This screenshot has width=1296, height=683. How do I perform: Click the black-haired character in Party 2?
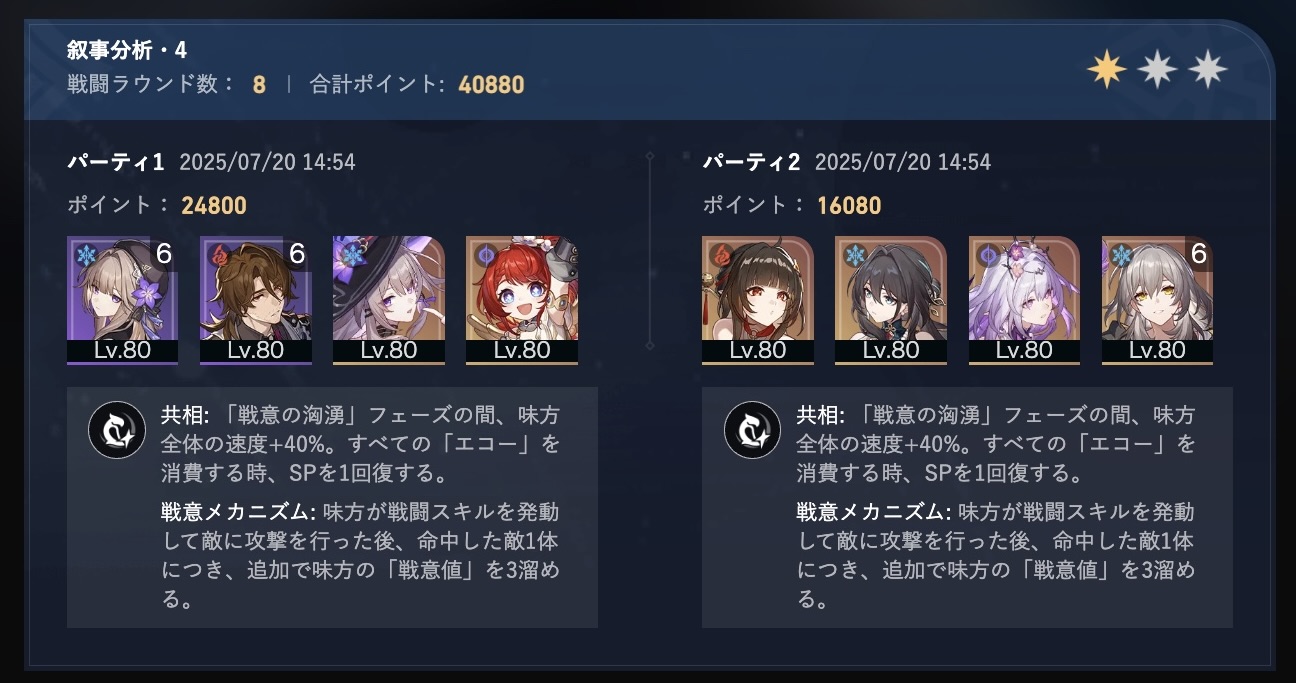(x=890, y=300)
